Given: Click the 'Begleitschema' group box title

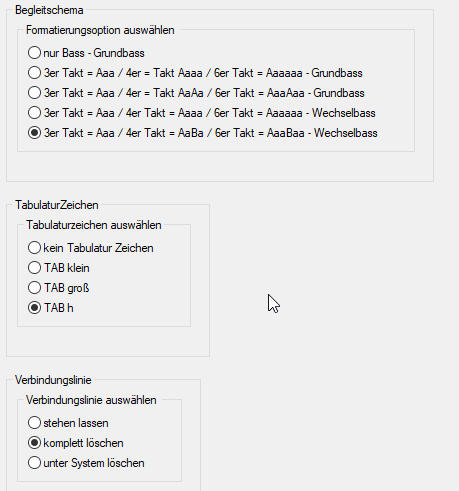Looking at the screenshot, I should 49,10.
